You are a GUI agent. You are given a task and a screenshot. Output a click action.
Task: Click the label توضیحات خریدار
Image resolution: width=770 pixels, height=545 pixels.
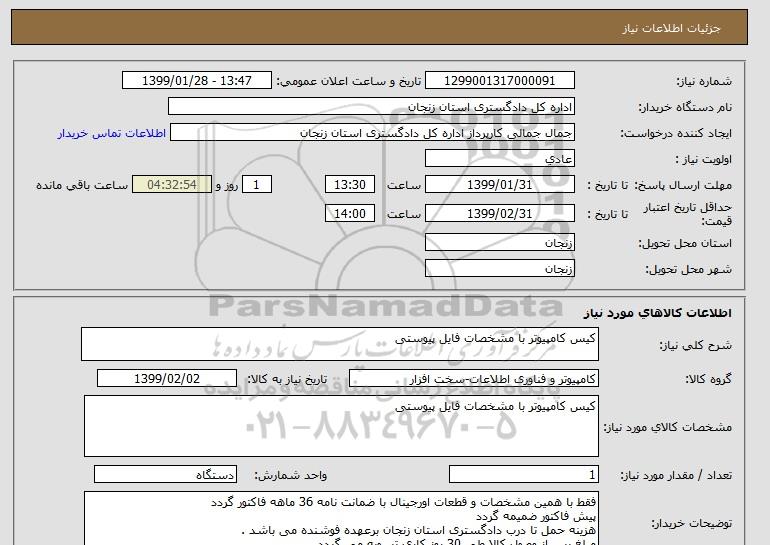pos(692,523)
